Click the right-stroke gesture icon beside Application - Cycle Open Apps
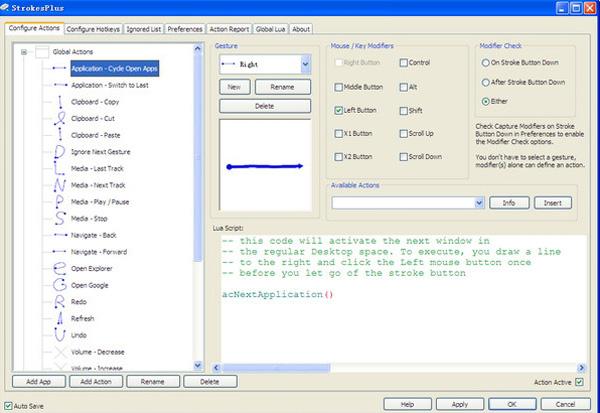Viewport: 600px width, 413px height. click(x=59, y=68)
